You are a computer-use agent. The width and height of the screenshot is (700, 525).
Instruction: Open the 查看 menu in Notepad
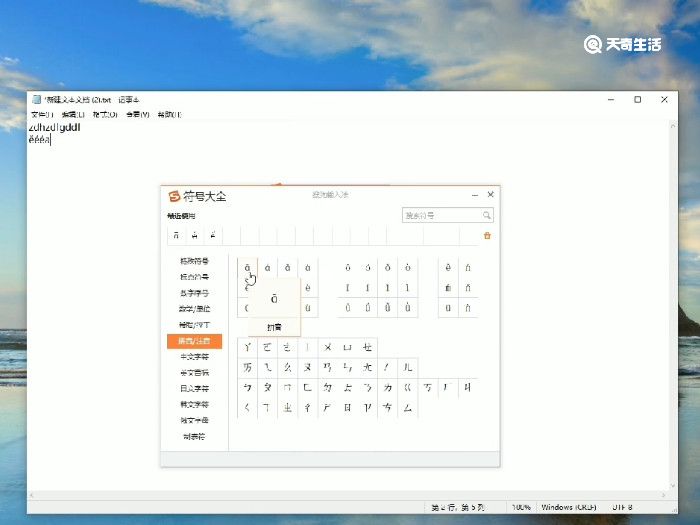[138, 115]
